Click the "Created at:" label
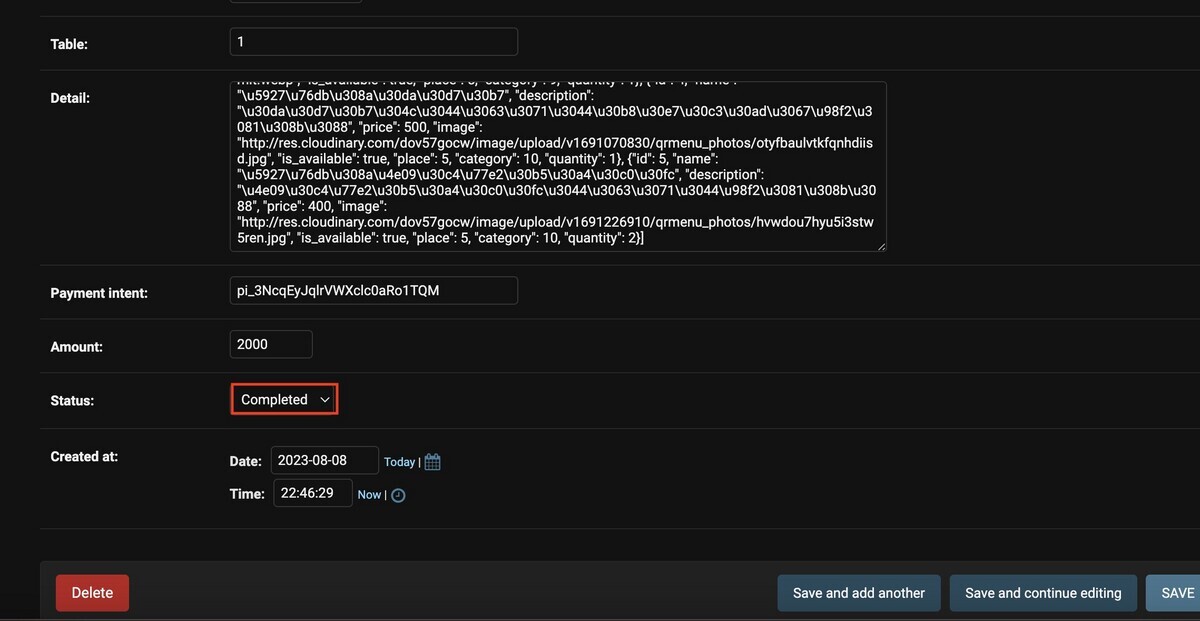This screenshot has height=621, width=1200. (84, 456)
